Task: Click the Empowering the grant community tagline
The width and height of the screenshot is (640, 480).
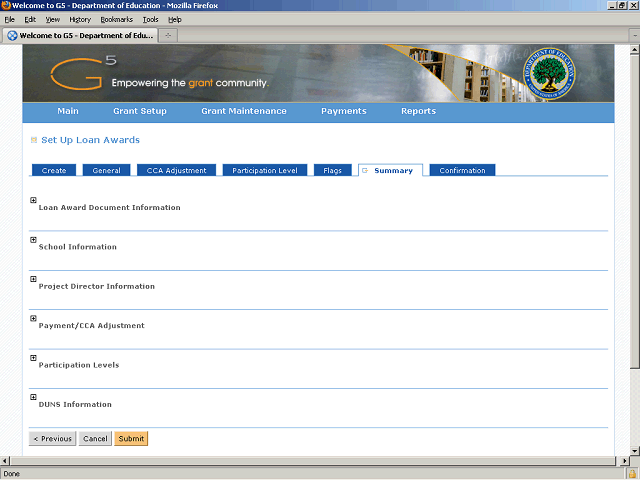Action: coord(190,83)
